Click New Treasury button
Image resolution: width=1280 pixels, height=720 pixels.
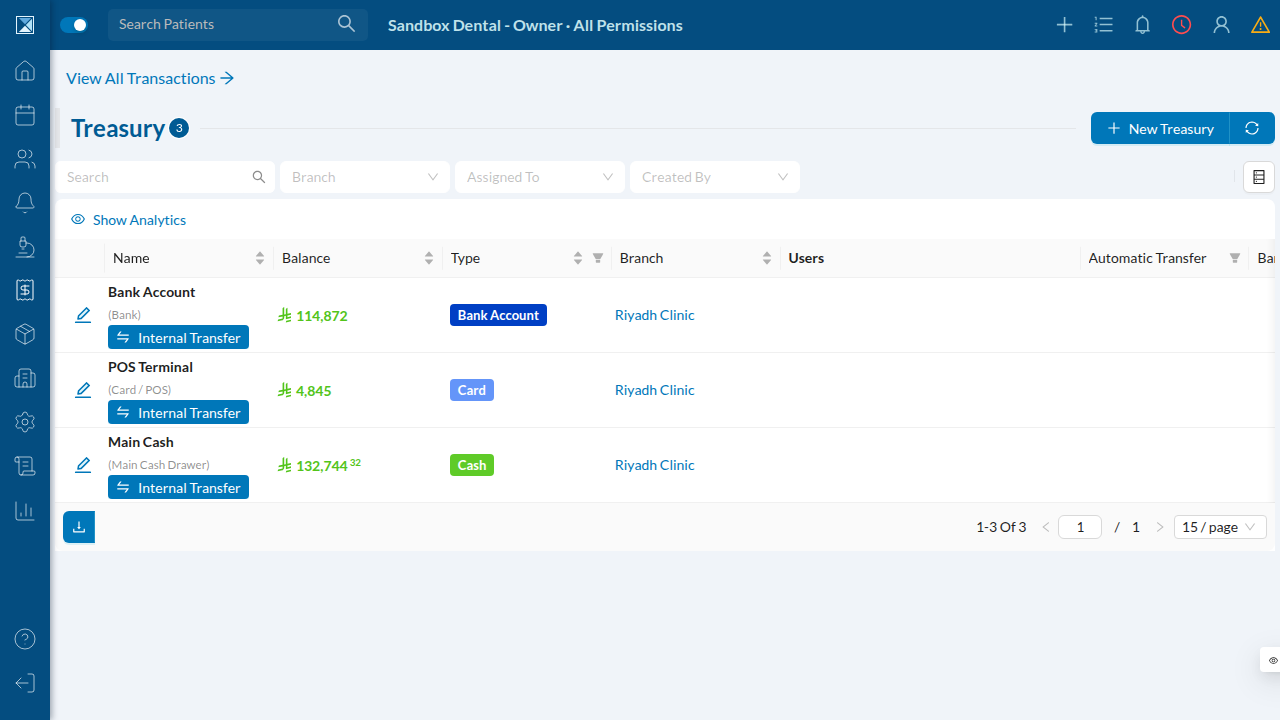click(1160, 128)
